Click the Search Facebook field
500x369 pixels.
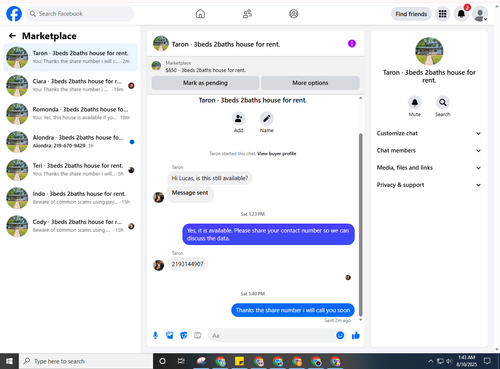pyautogui.click(x=80, y=14)
